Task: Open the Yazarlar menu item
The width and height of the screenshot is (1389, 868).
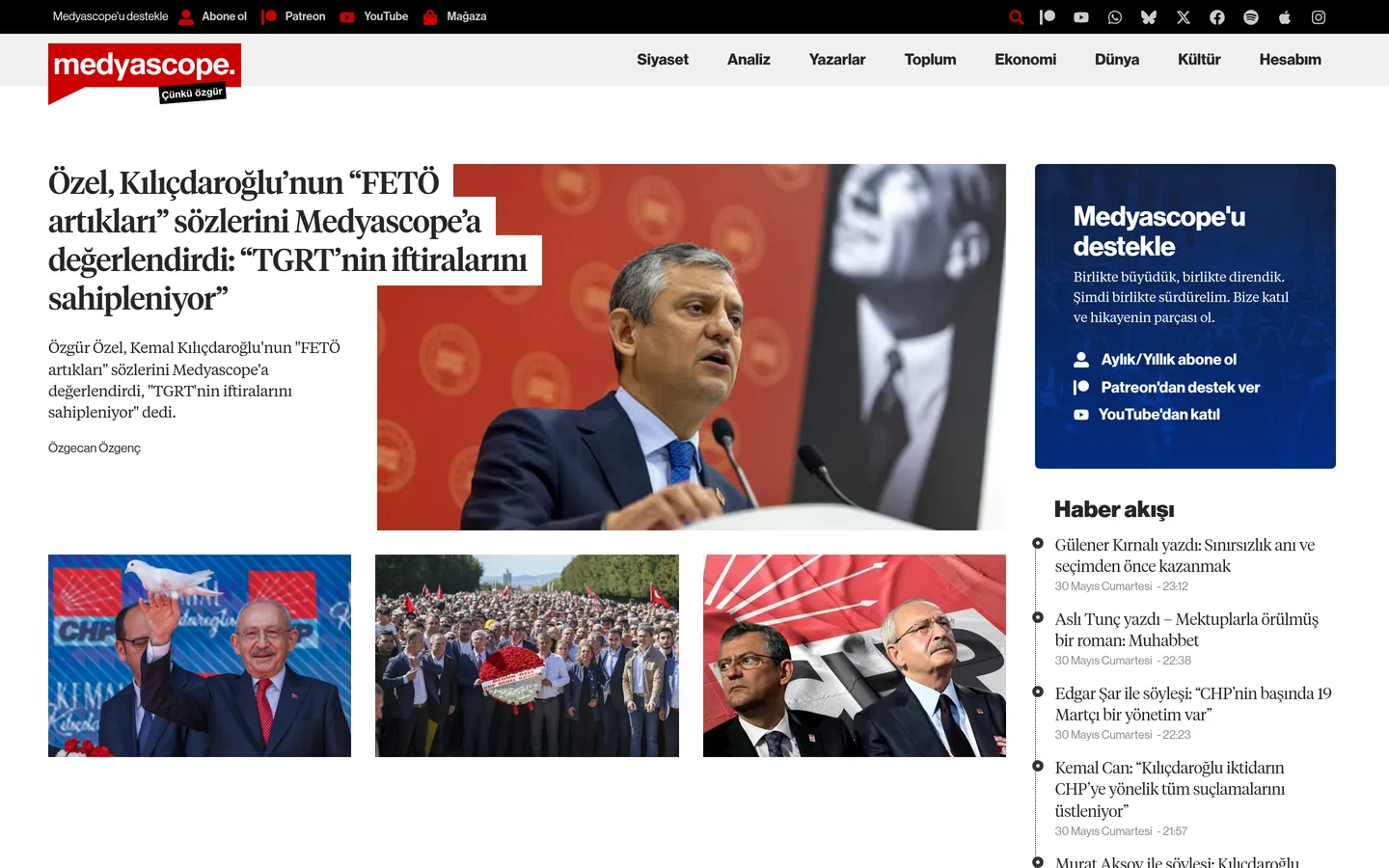Action: coord(837,60)
